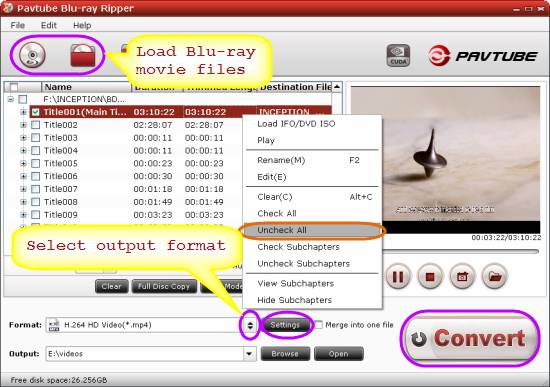
Task: Expand Title007 tree node
Action: pos(23,189)
